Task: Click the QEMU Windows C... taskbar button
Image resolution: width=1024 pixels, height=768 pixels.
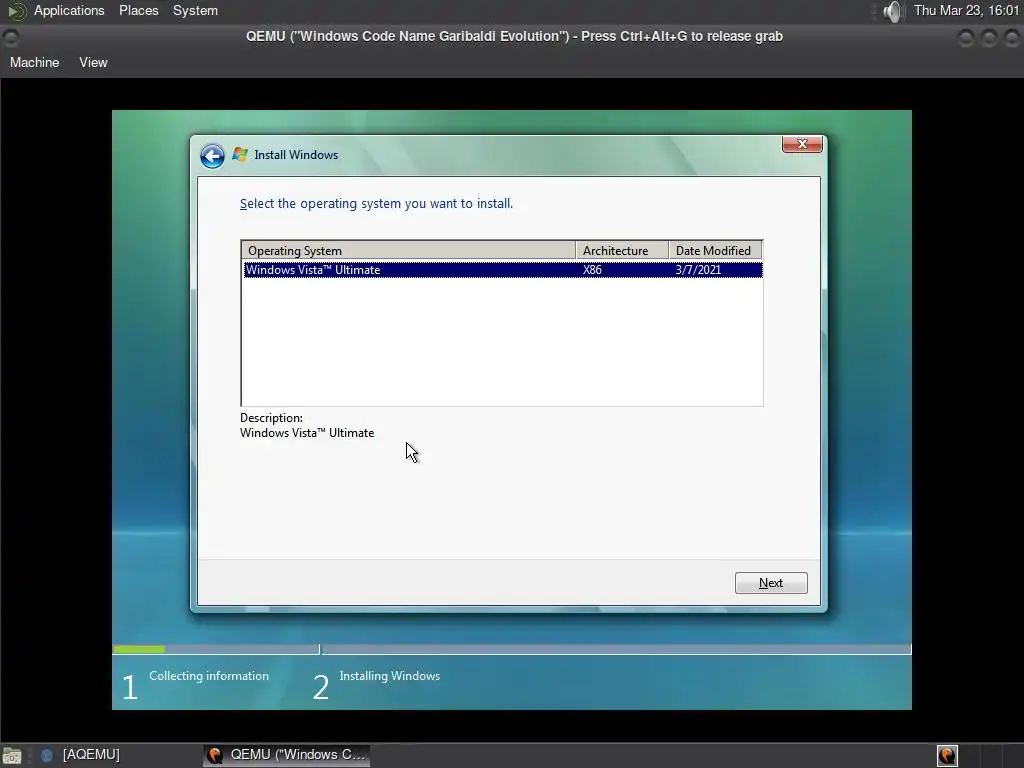Action: coord(287,755)
